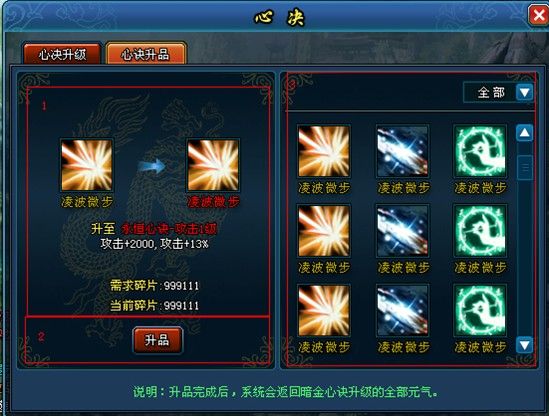Click the 升品 upgrade button
This screenshot has height=416, width=549.
[158, 340]
